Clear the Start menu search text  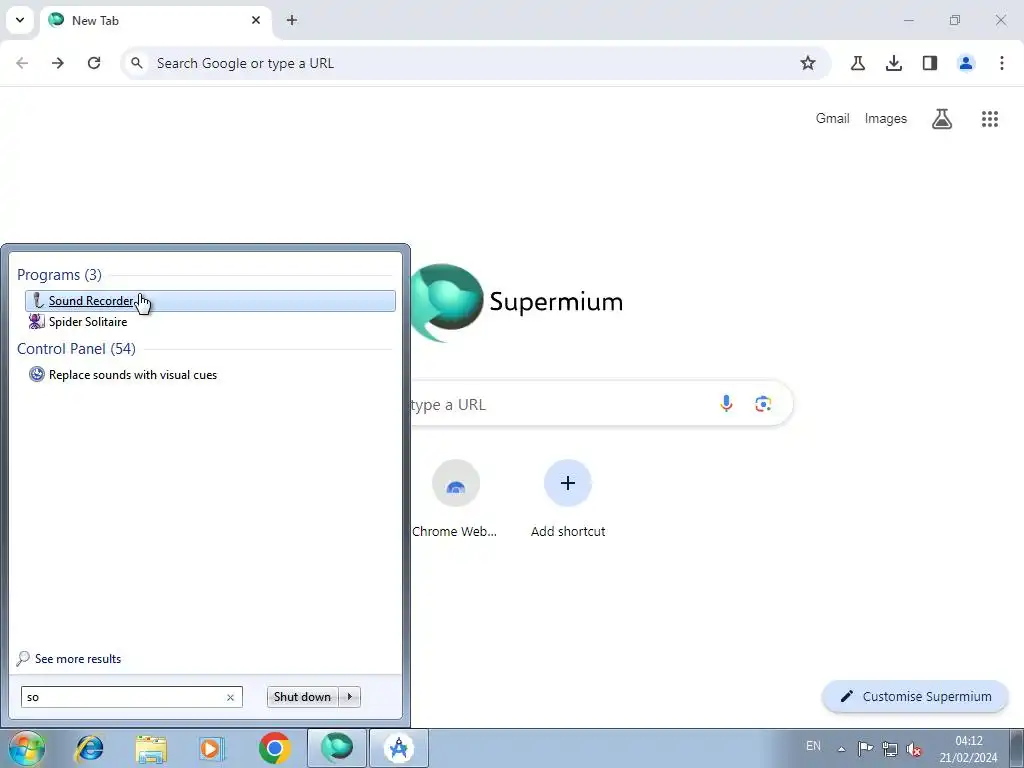tap(231, 697)
